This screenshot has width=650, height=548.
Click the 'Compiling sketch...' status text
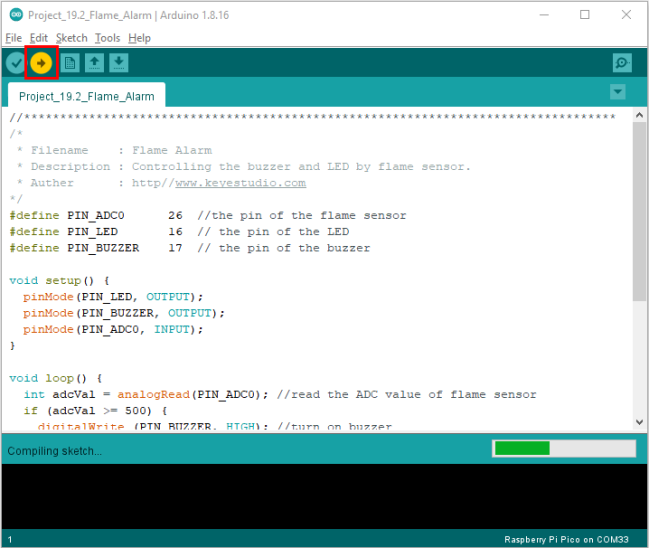pyautogui.click(x=54, y=451)
